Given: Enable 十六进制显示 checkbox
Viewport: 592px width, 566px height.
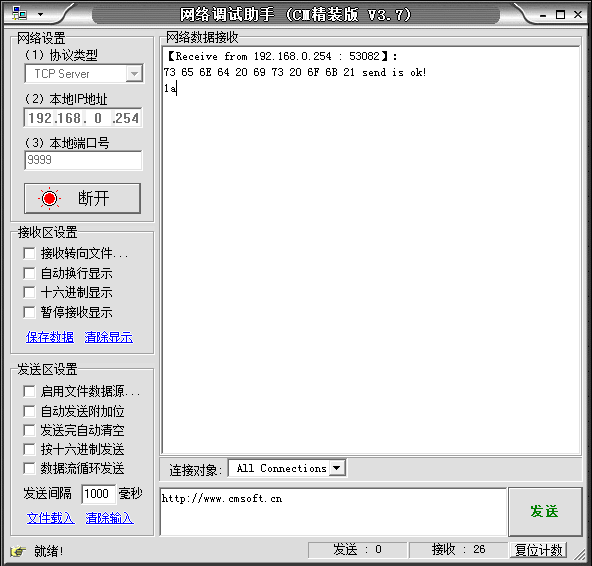Looking at the screenshot, I should coord(29,293).
